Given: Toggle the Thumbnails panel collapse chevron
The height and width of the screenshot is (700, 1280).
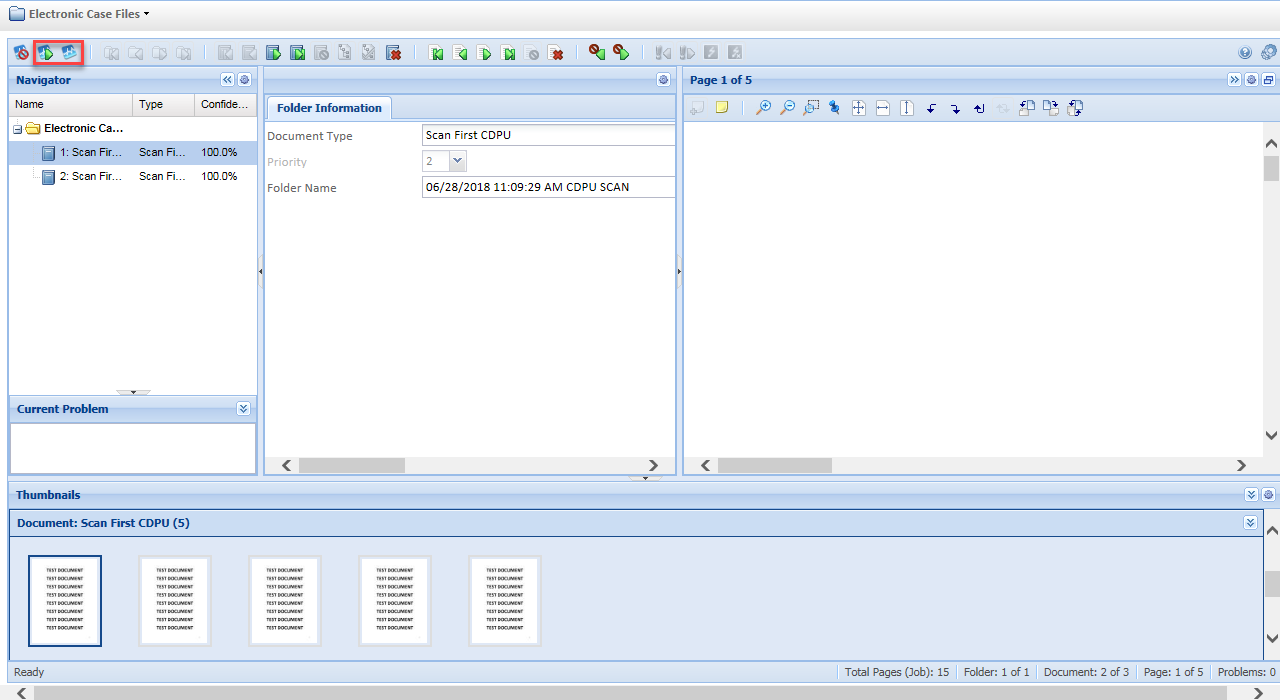Looking at the screenshot, I should [x=1251, y=495].
